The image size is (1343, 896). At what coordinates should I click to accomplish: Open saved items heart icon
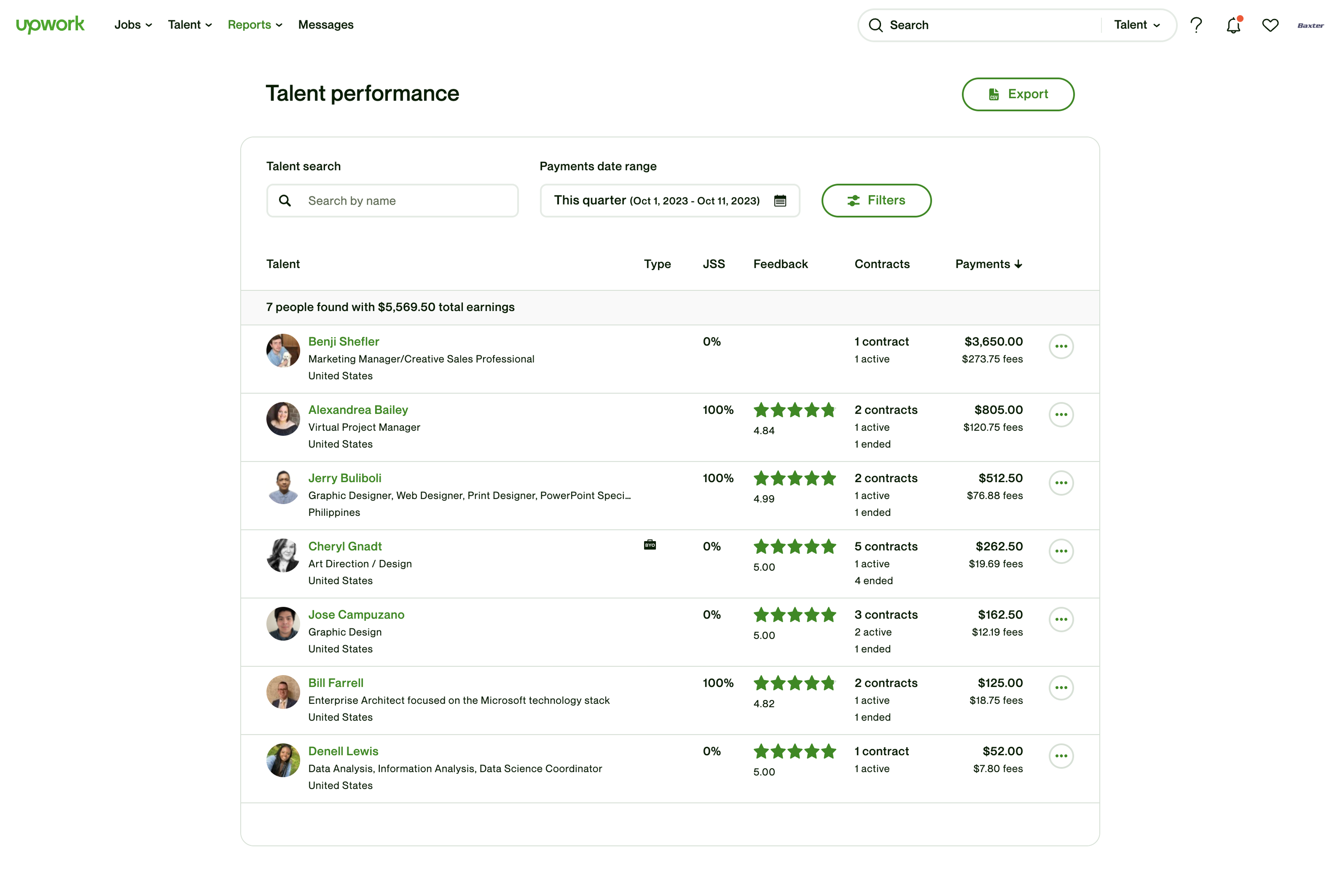(1270, 25)
